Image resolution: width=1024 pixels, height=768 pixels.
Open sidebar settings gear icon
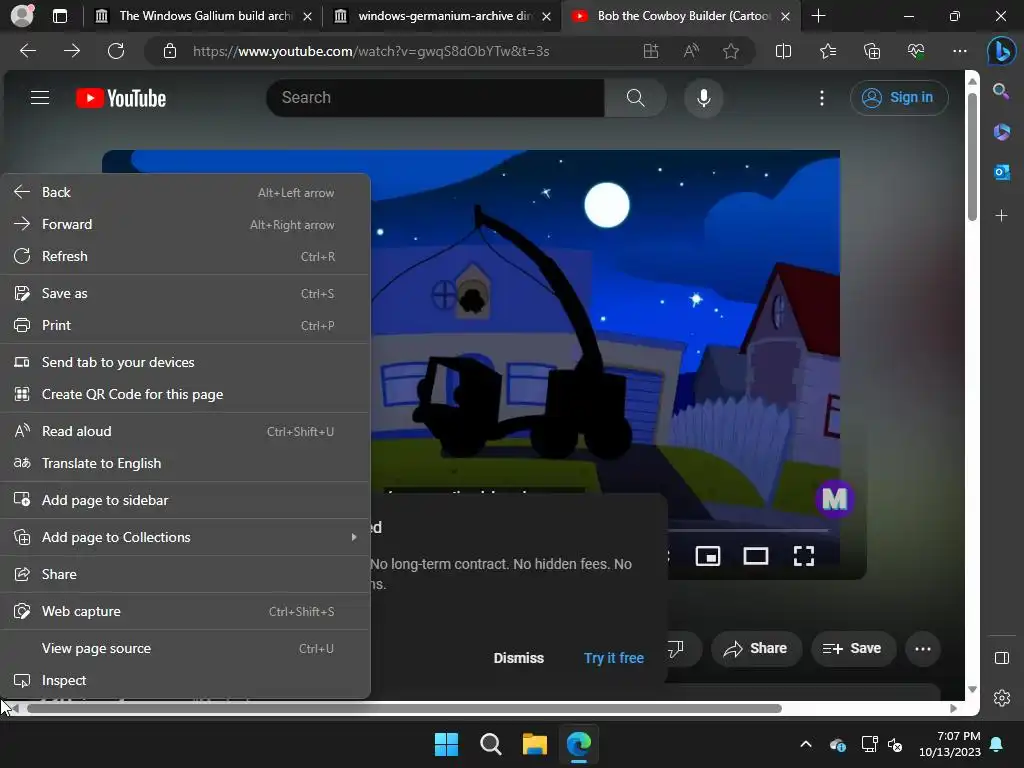tap(1002, 698)
